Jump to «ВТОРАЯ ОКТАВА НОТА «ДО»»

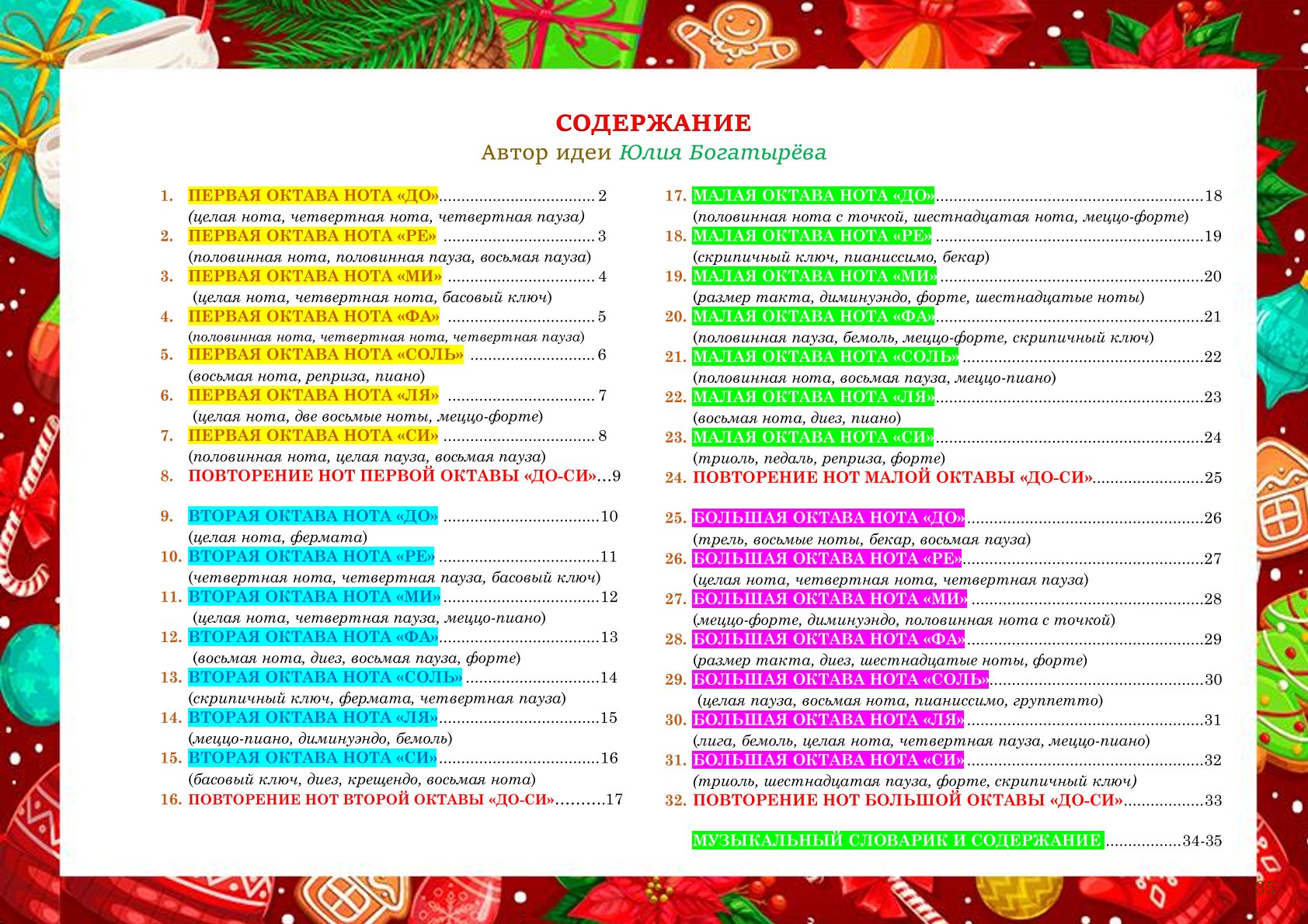click(313, 516)
